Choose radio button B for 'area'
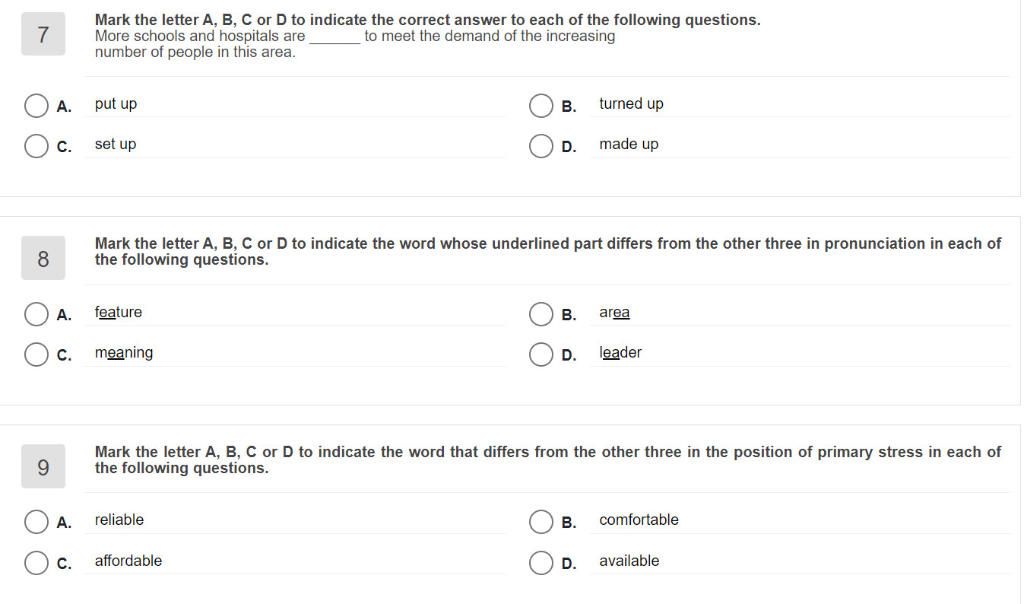This screenshot has width=1024, height=604. tap(541, 314)
